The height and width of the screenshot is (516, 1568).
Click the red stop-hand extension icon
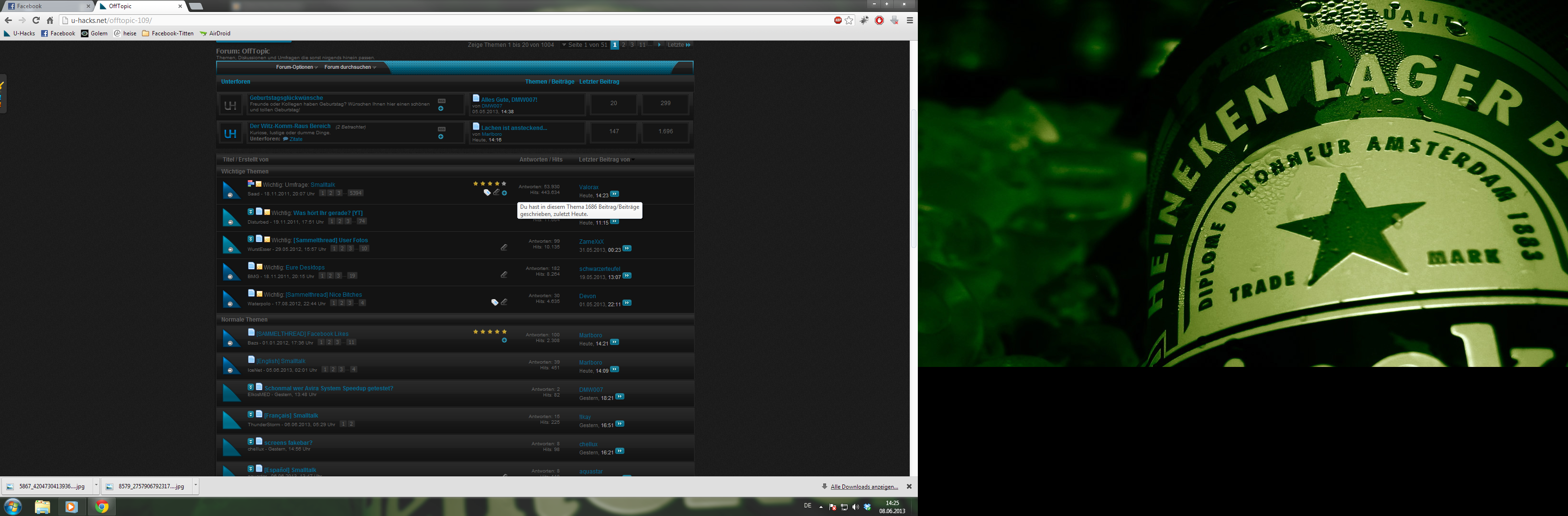(x=879, y=20)
